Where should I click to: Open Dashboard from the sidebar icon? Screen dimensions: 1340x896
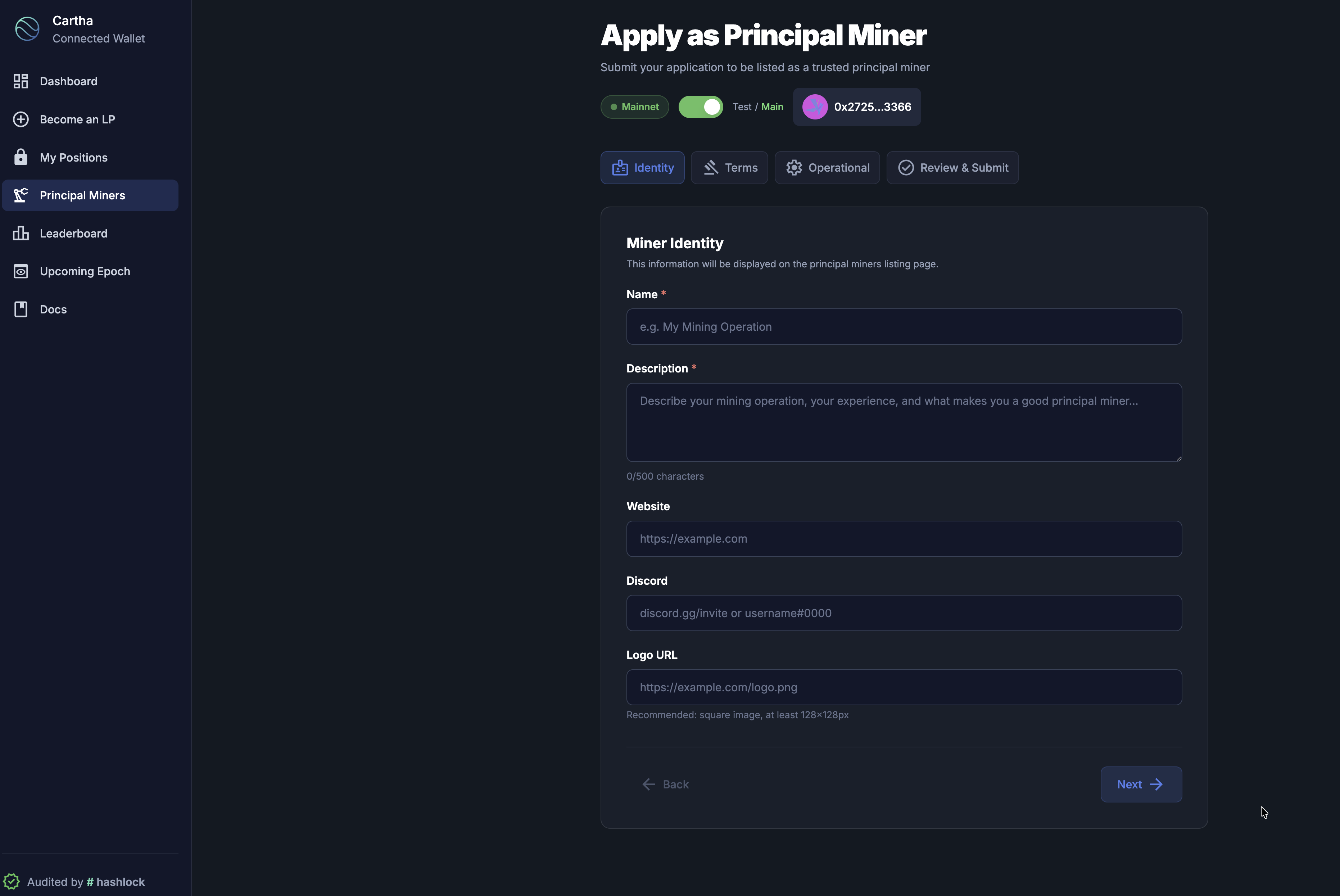coord(21,81)
